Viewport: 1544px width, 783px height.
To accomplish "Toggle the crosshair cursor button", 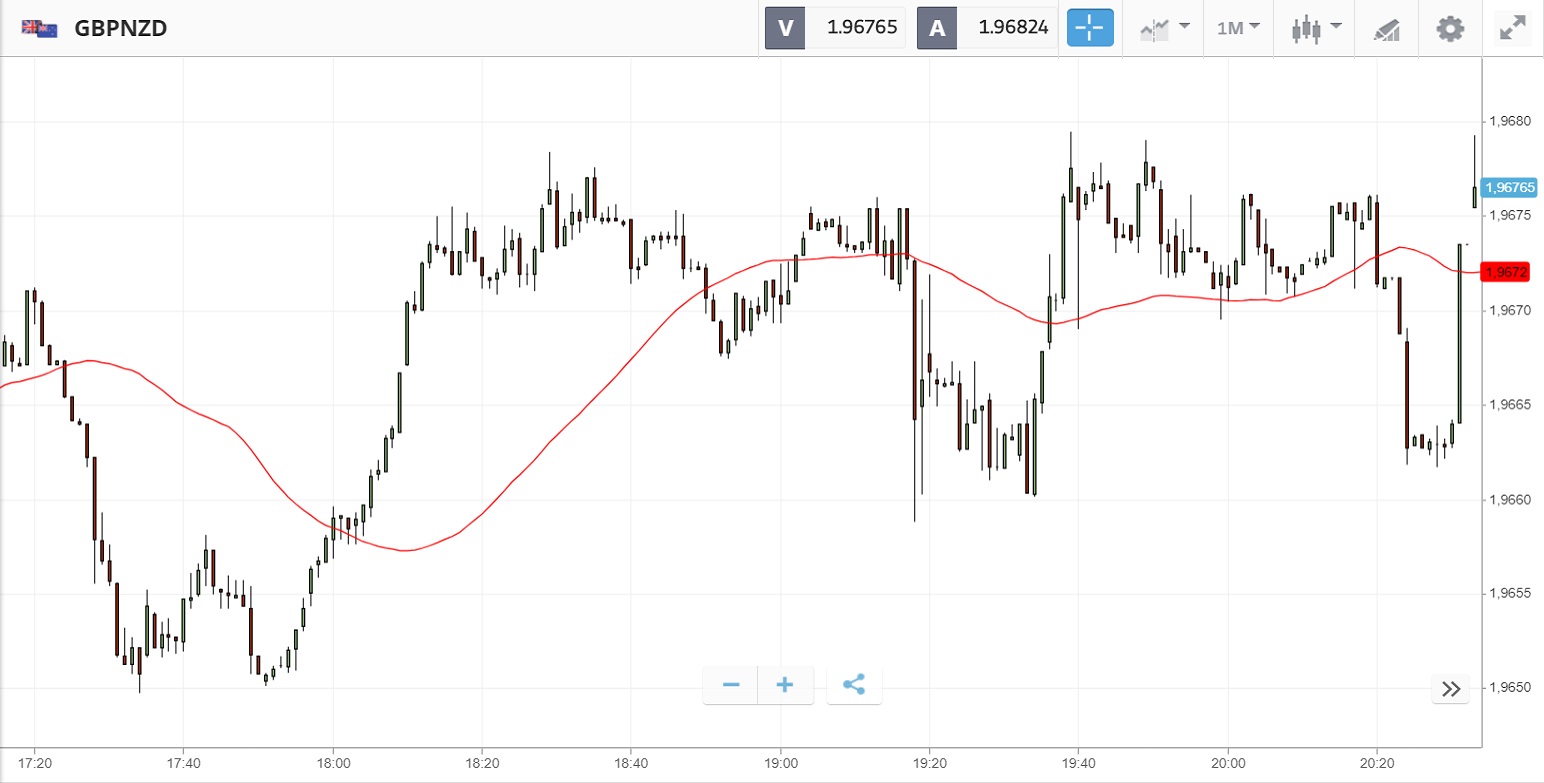I will 1090,28.
